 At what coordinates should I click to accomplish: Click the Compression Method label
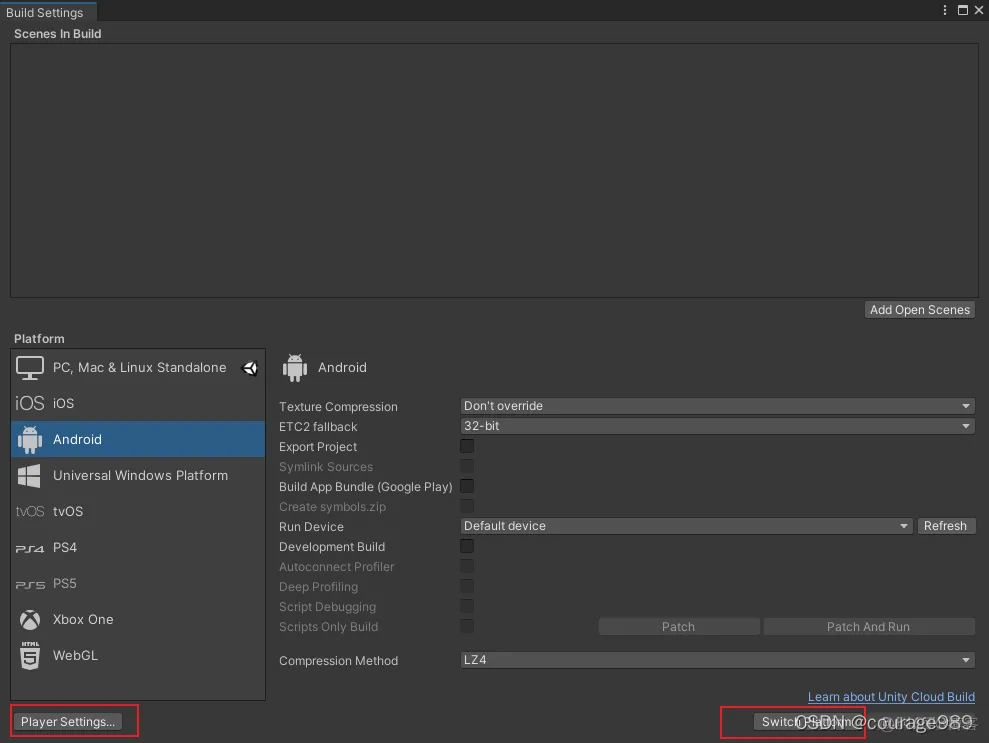coord(338,661)
